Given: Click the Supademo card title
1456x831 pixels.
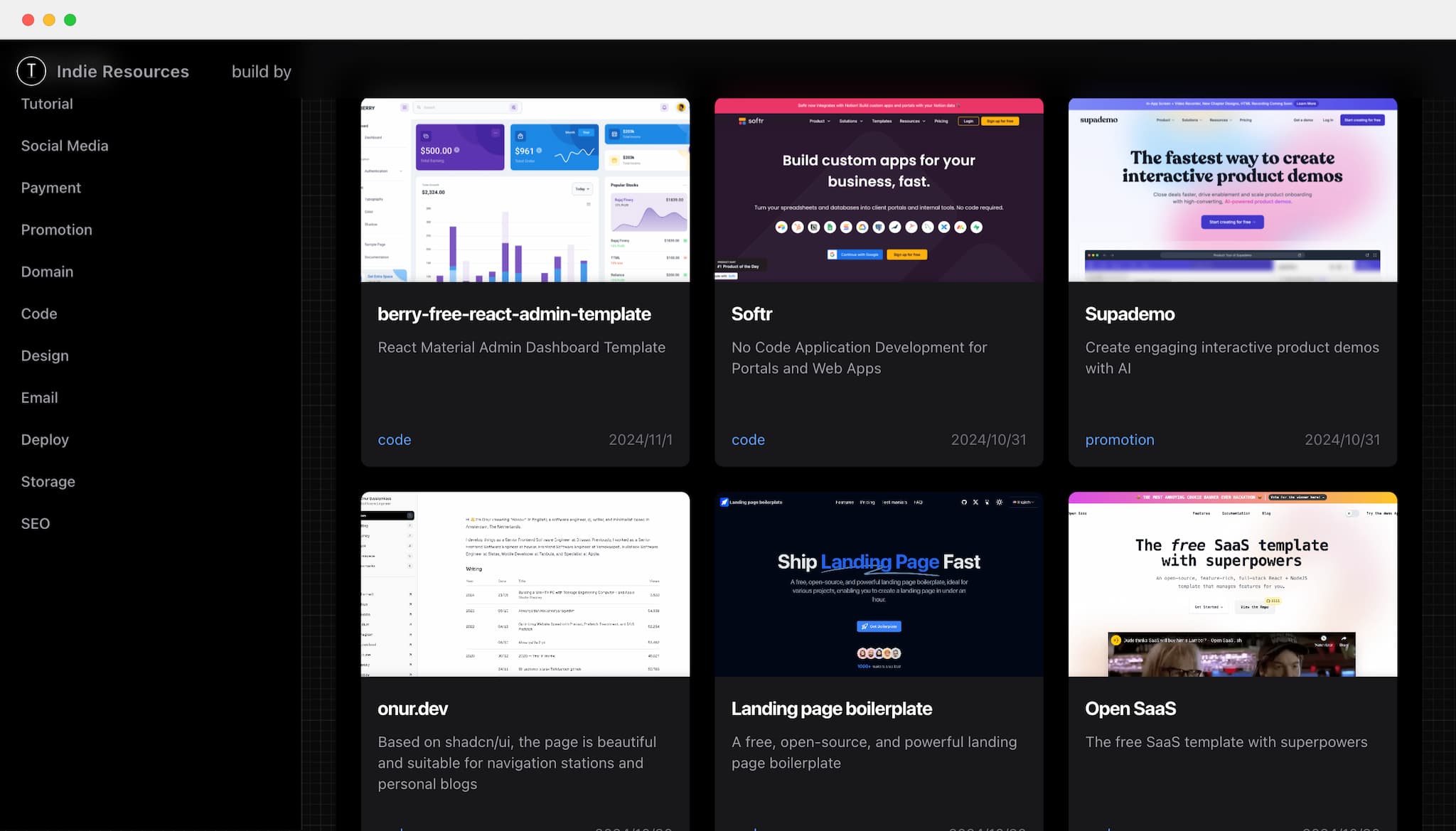Looking at the screenshot, I should coord(1130,314).
